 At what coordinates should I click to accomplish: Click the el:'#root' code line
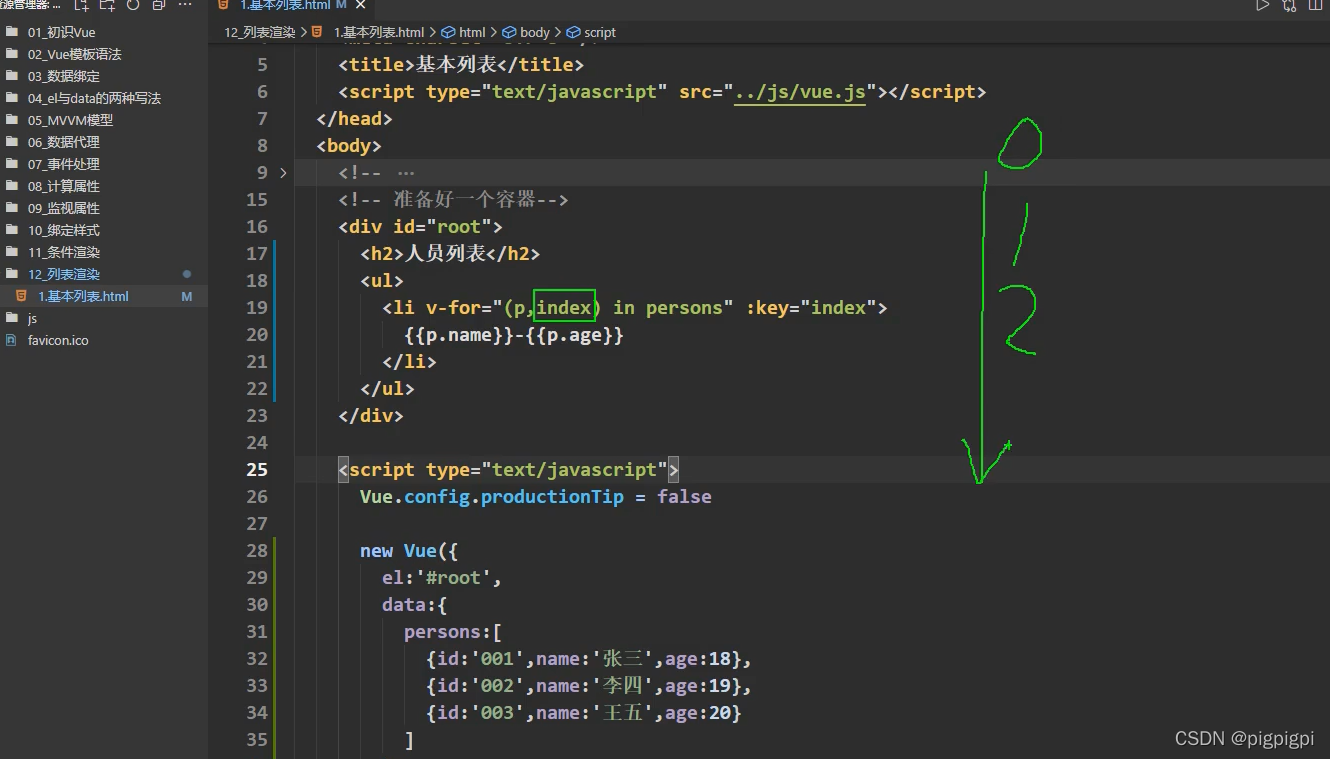tap(442, 578)
